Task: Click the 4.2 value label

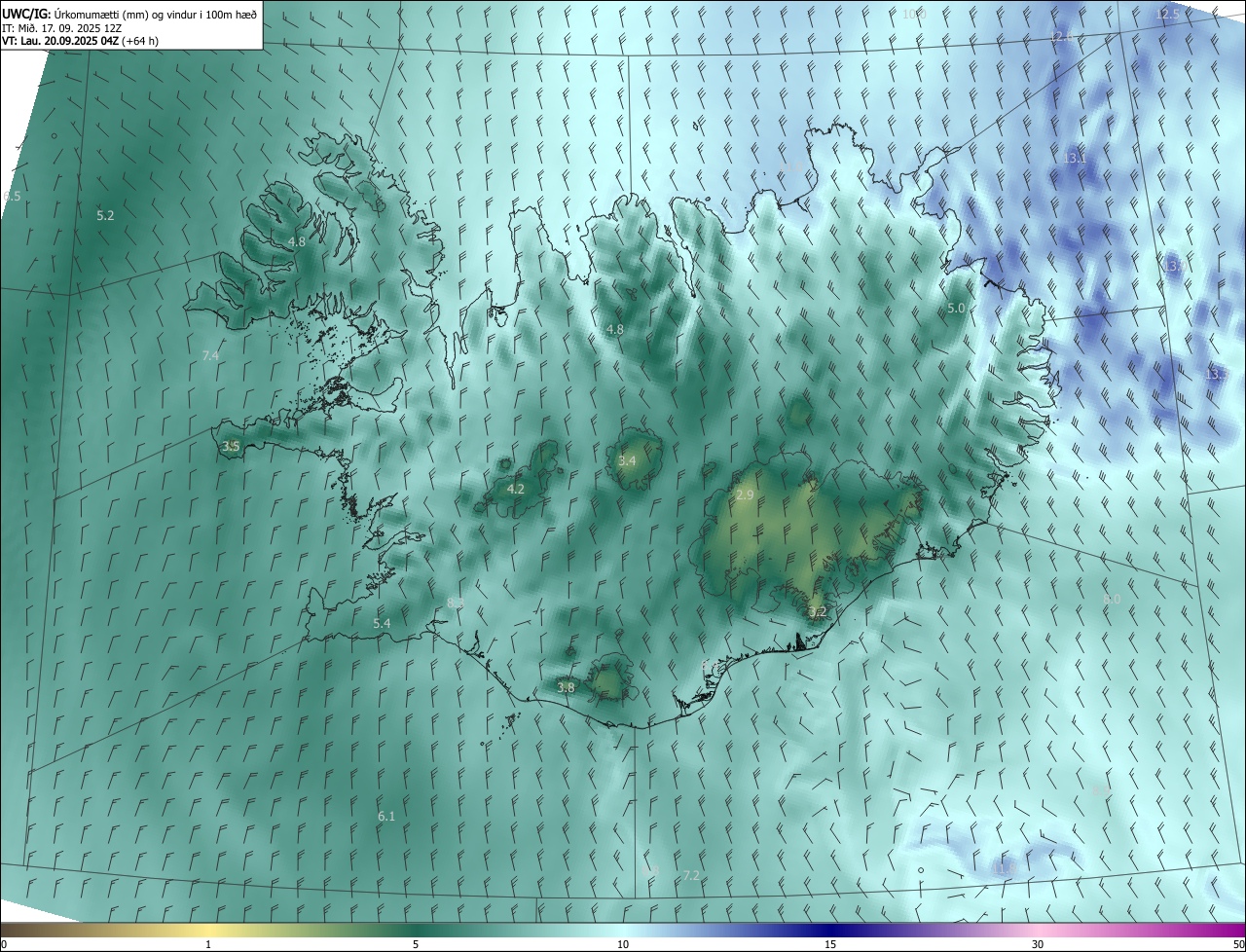Action: (x=516, y=490)
